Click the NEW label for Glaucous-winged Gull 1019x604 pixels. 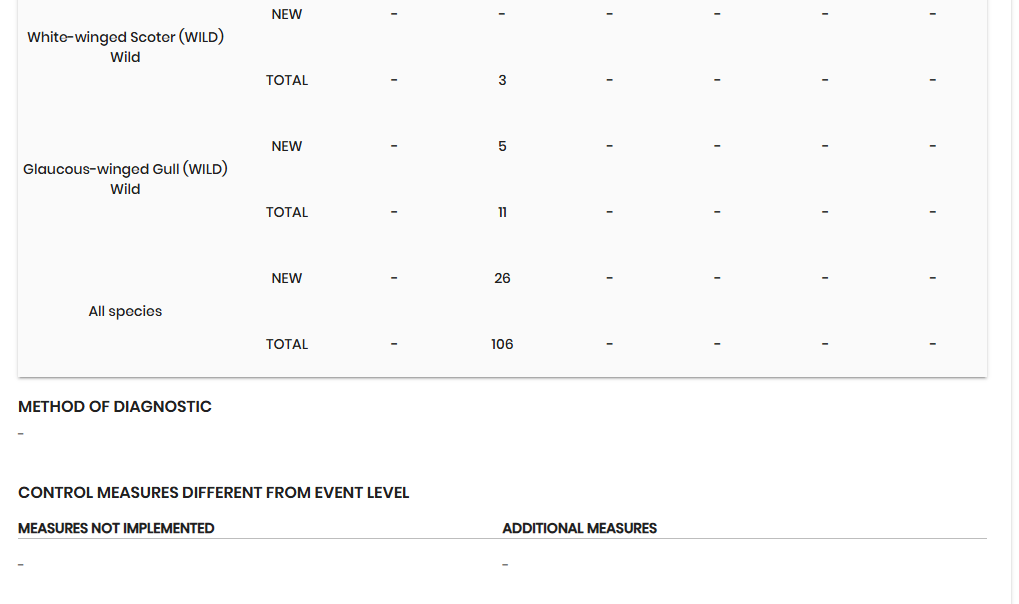click(287, 146)
